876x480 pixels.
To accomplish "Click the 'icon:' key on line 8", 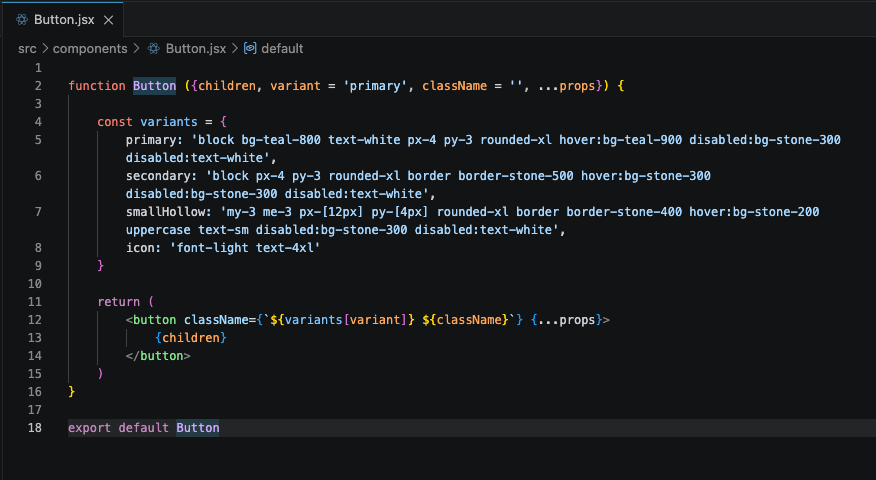I will point(144,248).
